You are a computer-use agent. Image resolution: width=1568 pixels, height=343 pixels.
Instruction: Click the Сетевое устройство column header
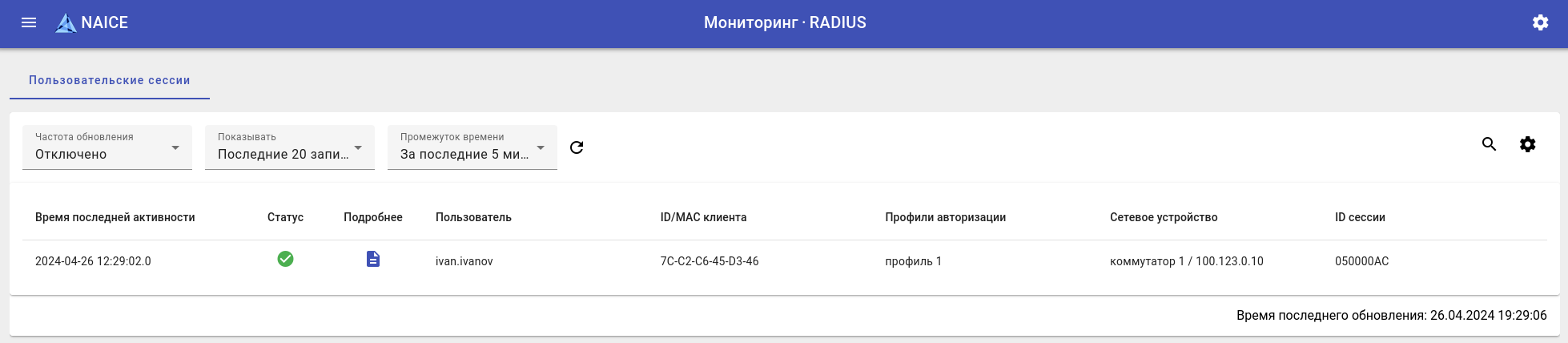(1163, 217)
